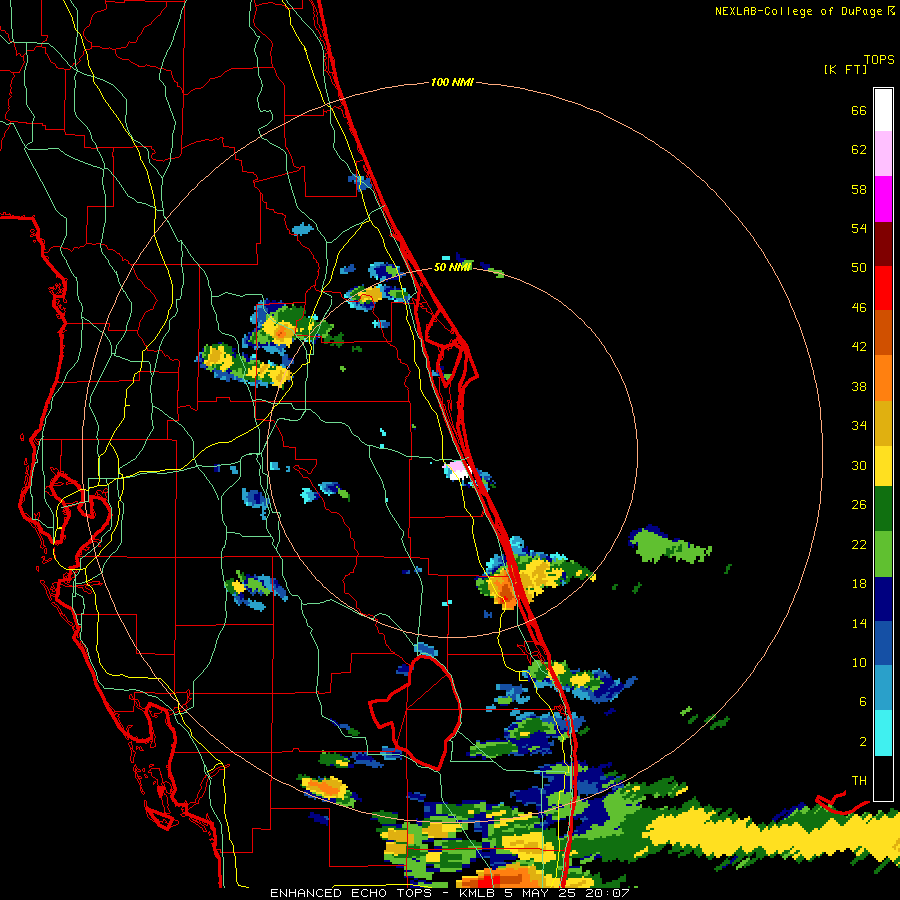Click the dark green legend swatch
Viewport: 900px width, 900px height.
point(883,509)
